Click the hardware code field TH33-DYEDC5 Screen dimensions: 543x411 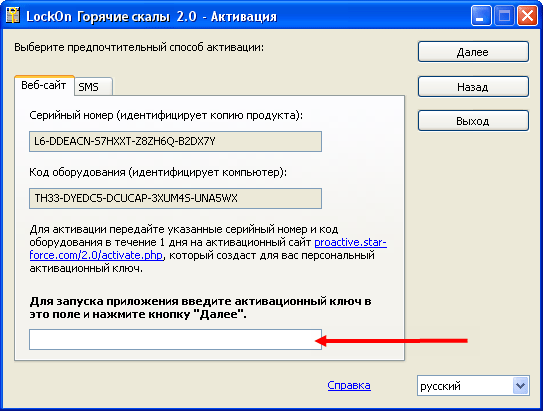point(175,198)
